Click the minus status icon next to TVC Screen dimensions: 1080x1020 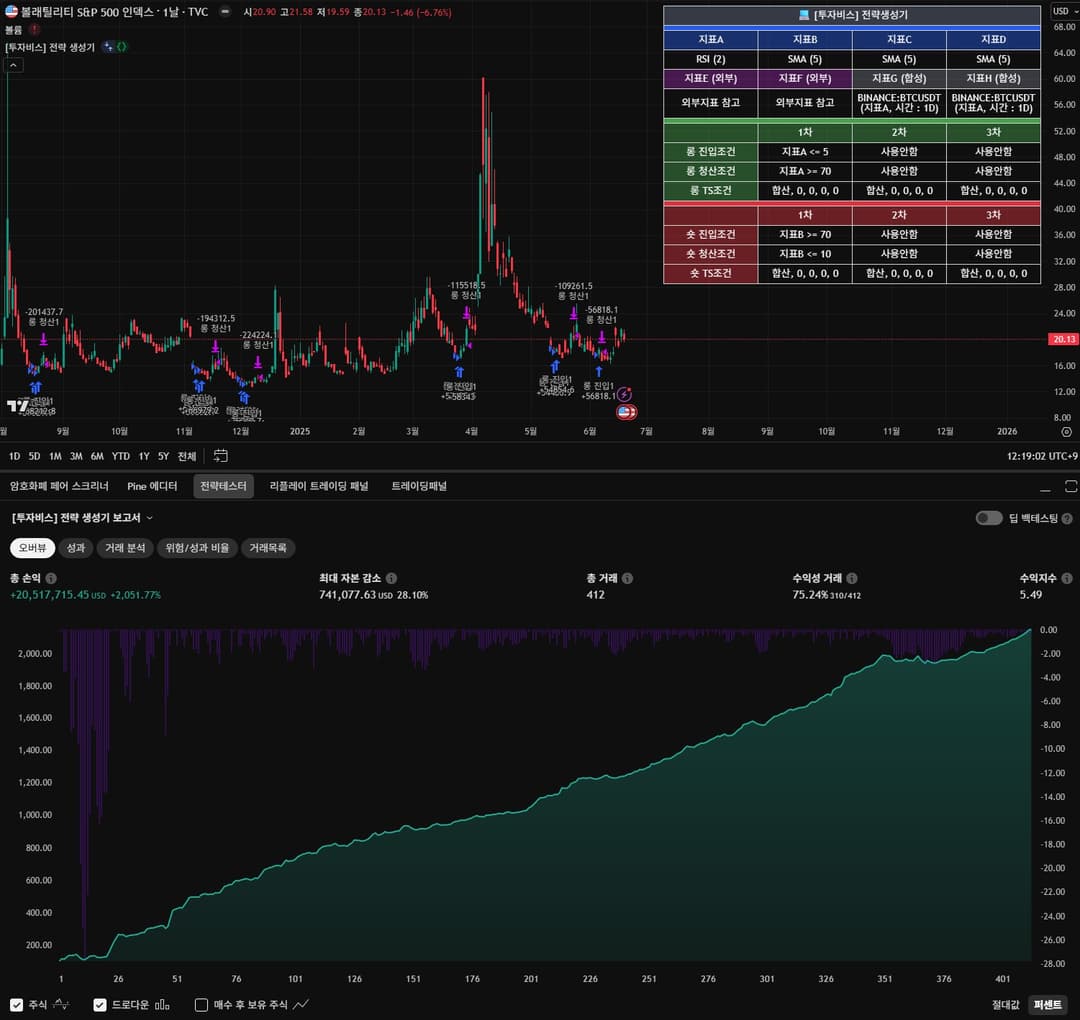(x=225, y=12)
